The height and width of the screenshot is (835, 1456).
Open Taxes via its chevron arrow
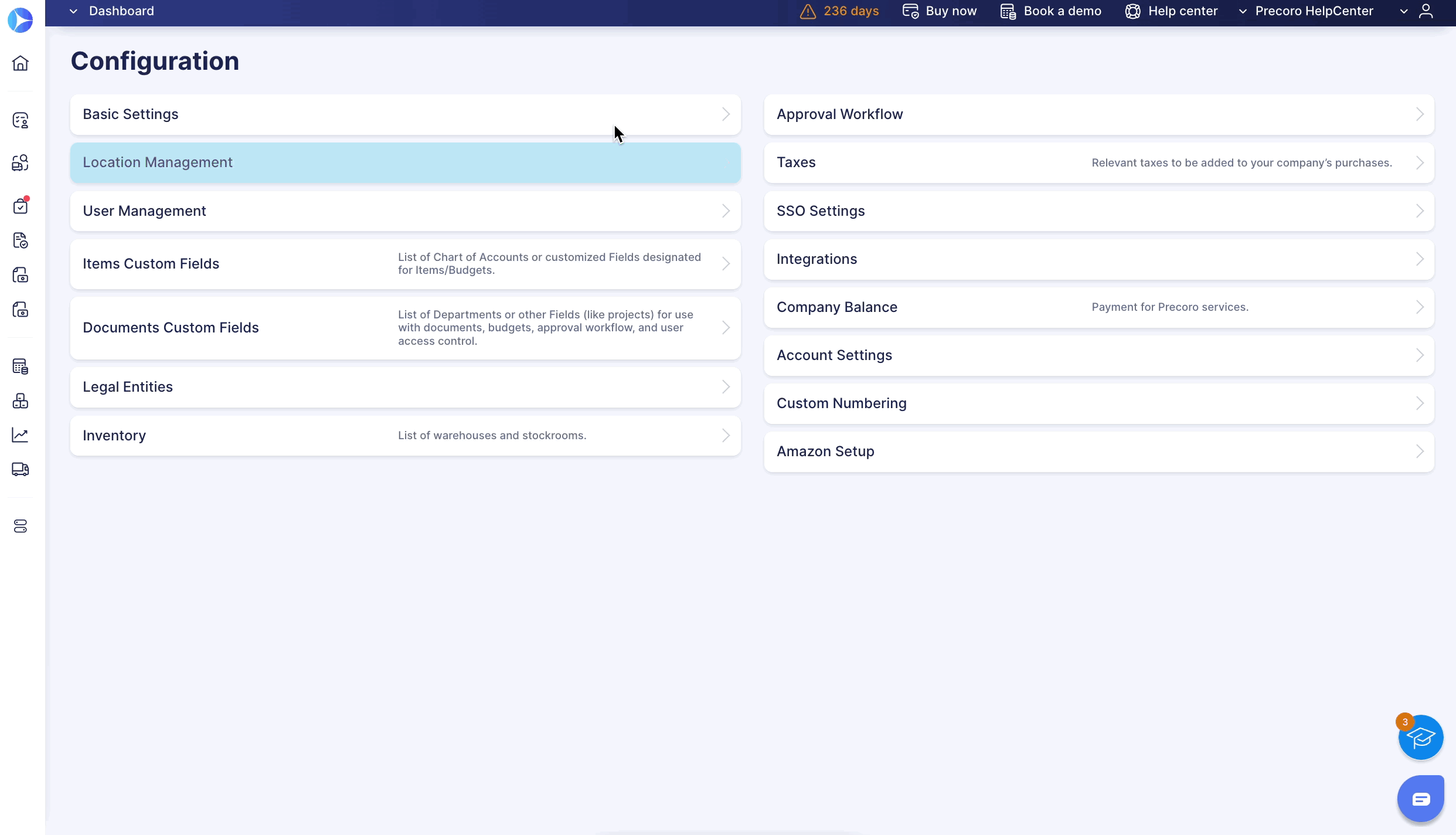[x=1420, y=163]
